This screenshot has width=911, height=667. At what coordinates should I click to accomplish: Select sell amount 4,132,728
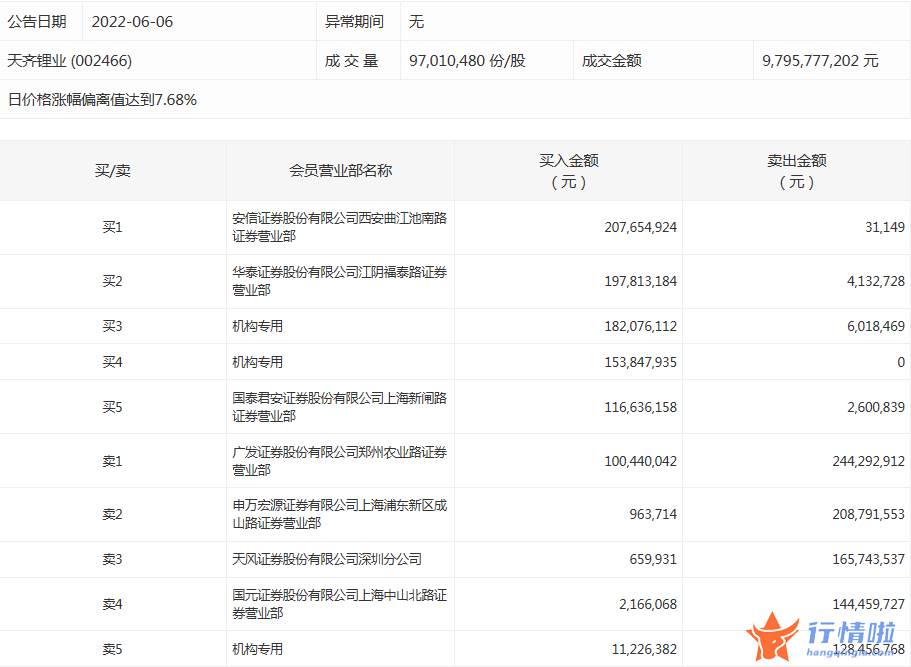(876, 281)
